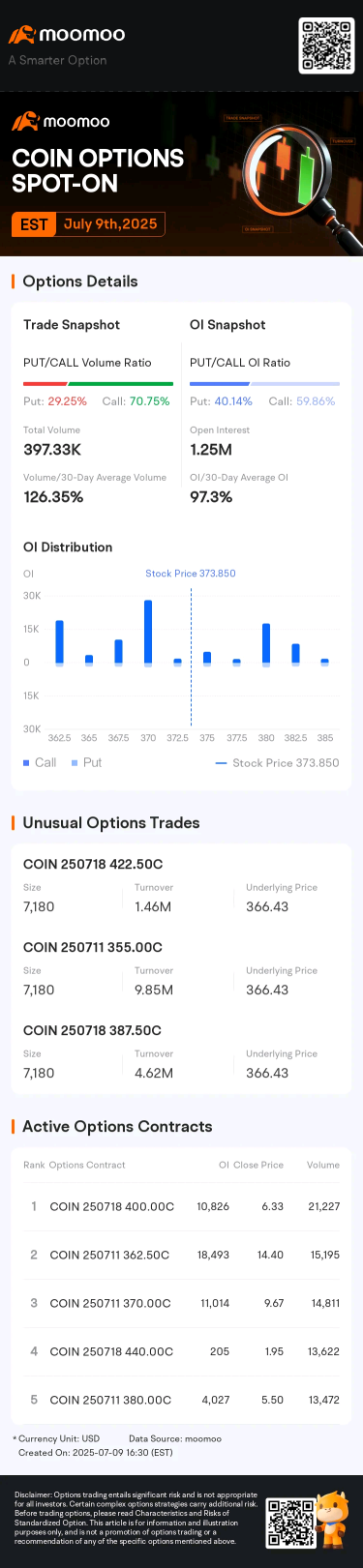The image size is (363, 1568).
Task: Click the Volume column header
Action: coord(323,1165)
